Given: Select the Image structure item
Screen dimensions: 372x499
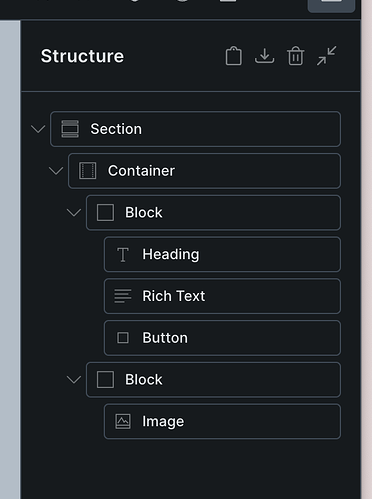Looking at the screenshot, I should 222,421.
